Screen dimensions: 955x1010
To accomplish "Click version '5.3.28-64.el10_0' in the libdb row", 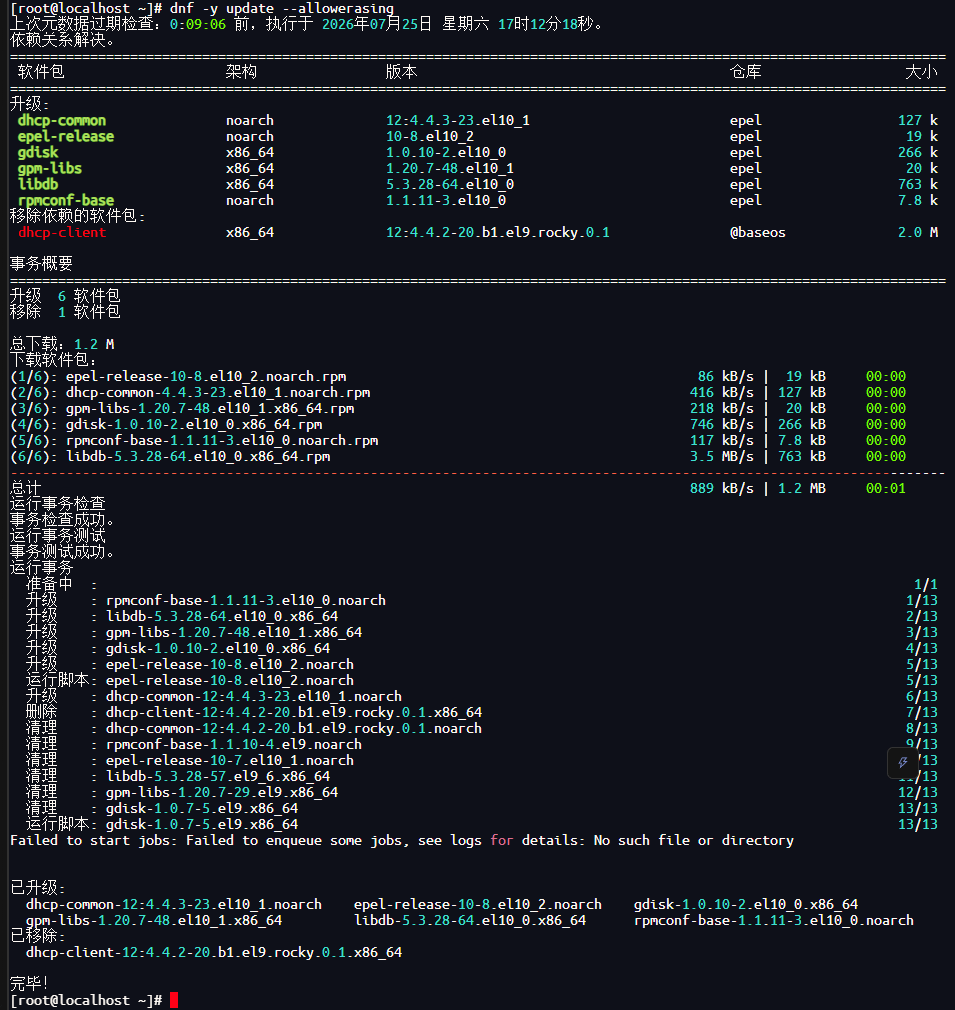I will [450, 185].
